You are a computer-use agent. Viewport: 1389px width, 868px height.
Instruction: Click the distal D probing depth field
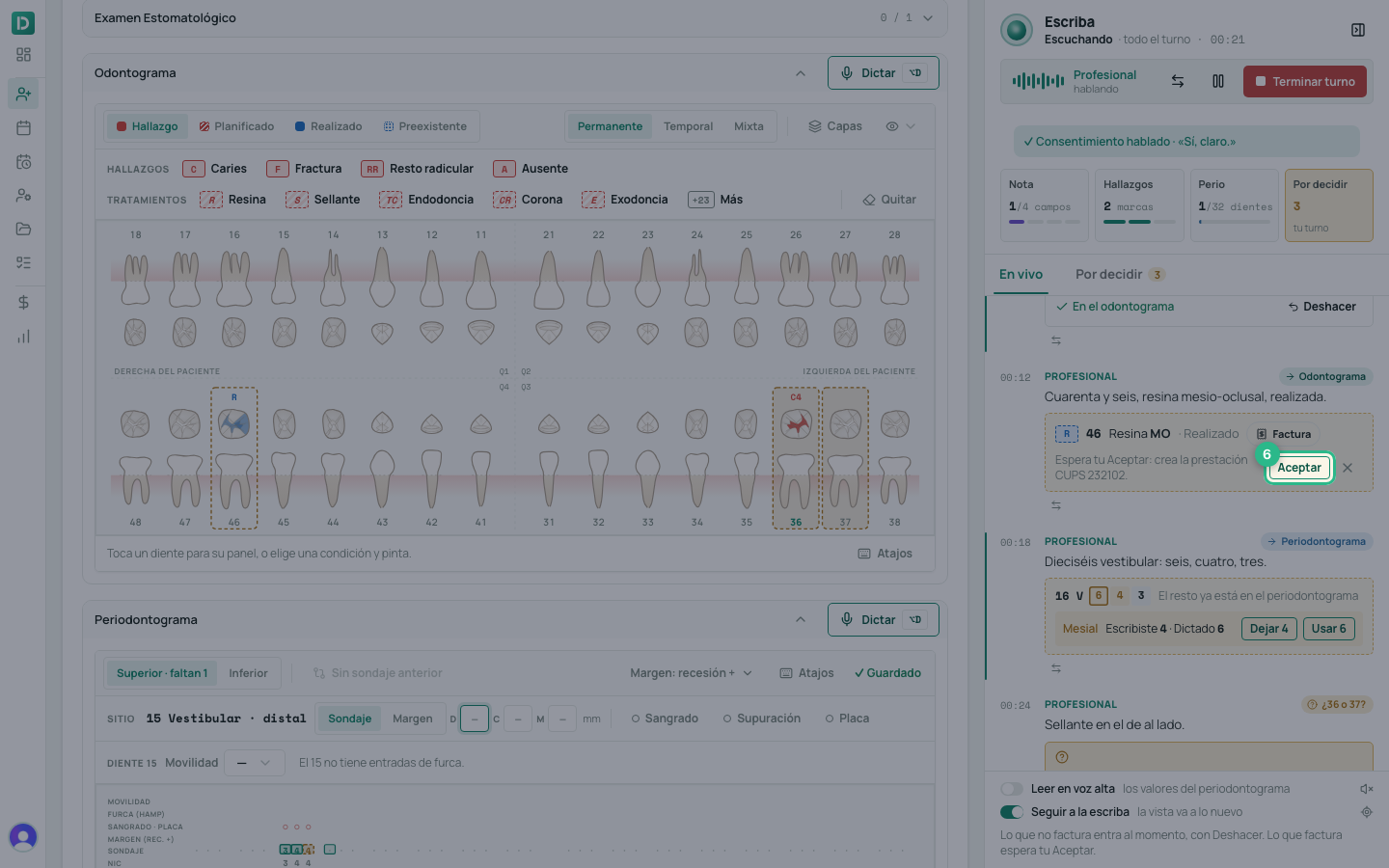click(x=475, y=719)
